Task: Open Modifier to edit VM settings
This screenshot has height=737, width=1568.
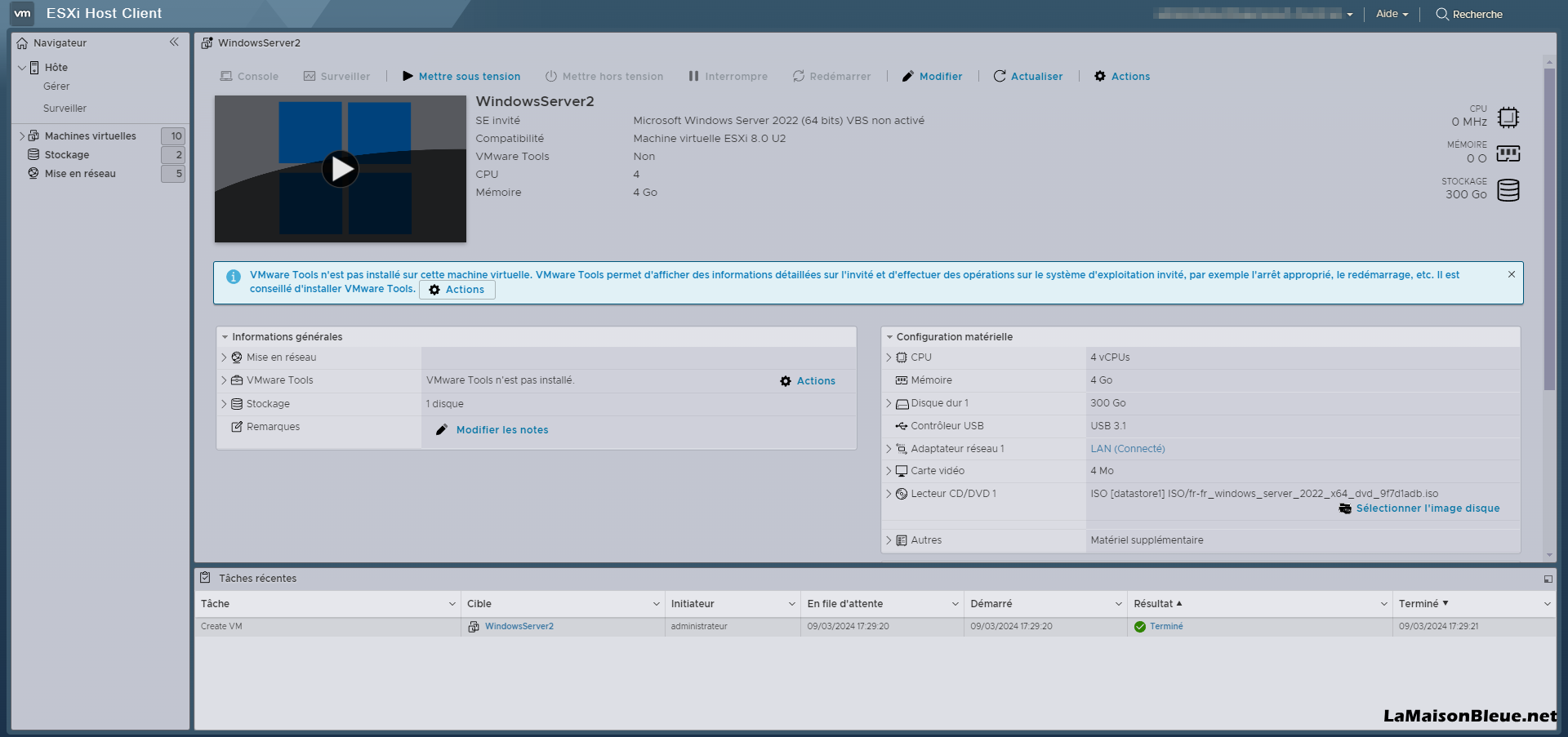Action: coord(932,76)
